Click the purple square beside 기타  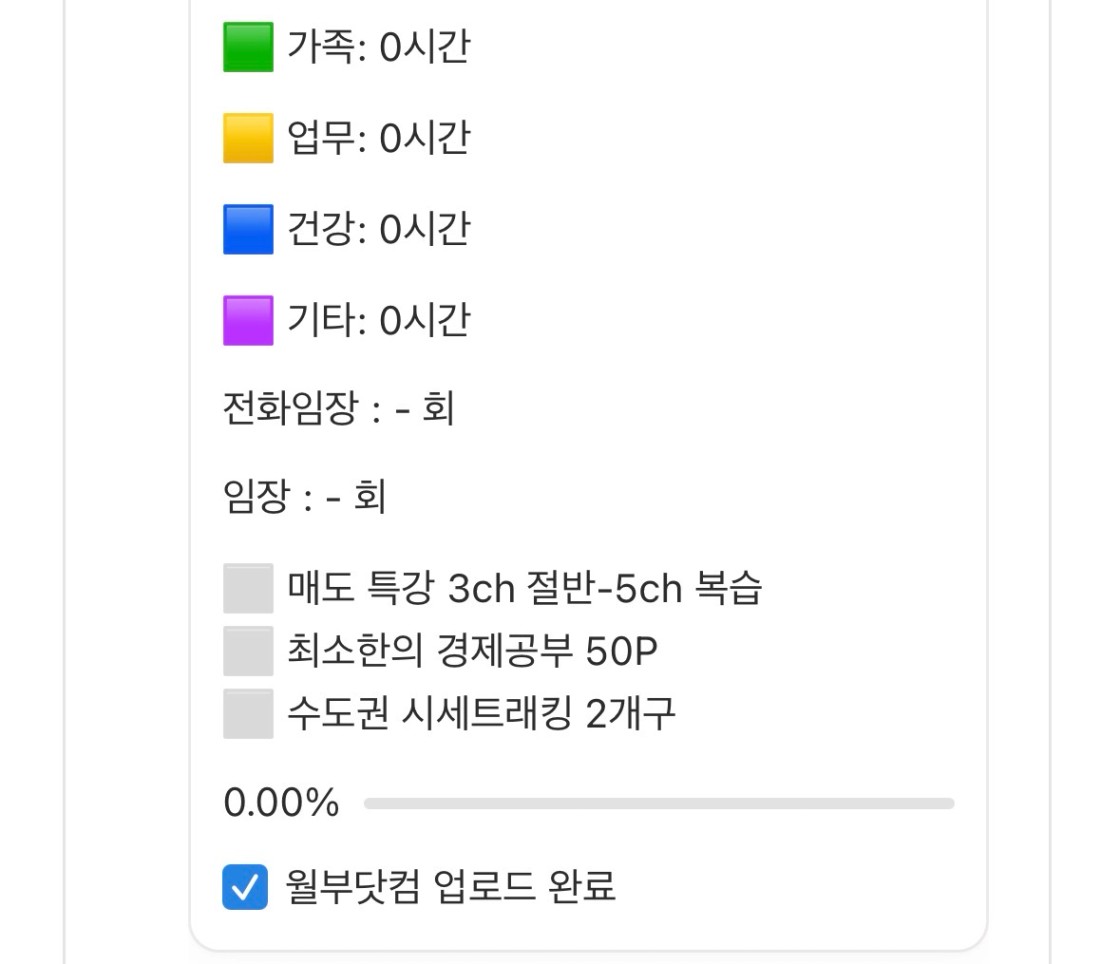[248, 320]
